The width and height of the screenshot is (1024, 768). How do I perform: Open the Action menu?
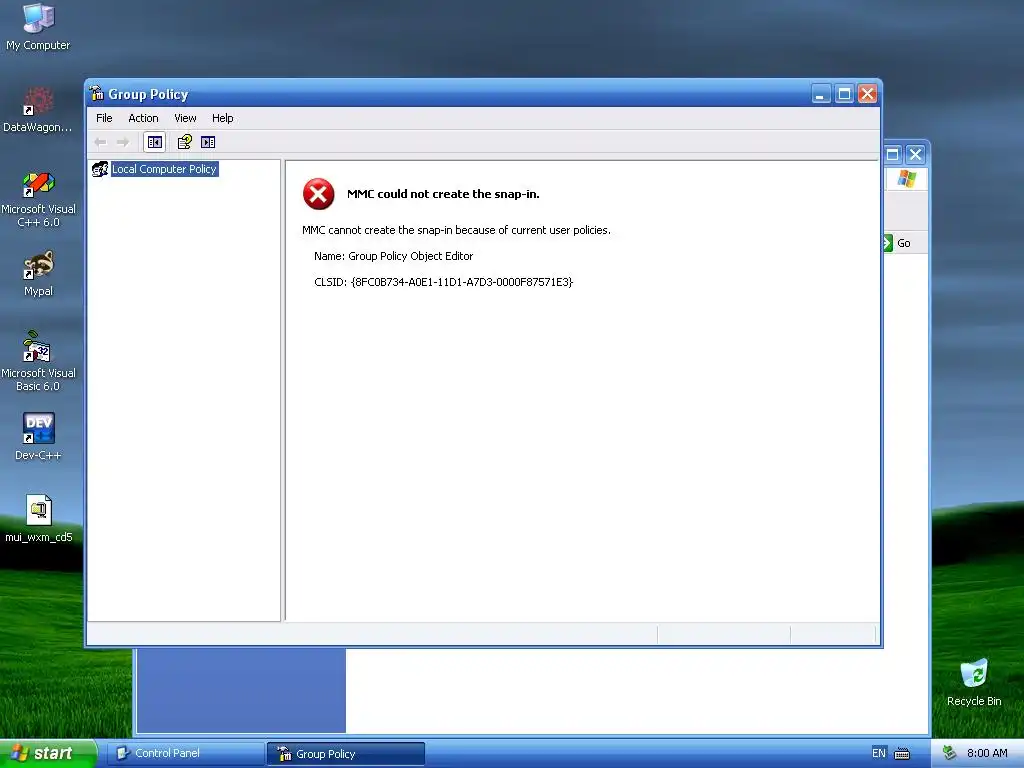click(143, 118)
